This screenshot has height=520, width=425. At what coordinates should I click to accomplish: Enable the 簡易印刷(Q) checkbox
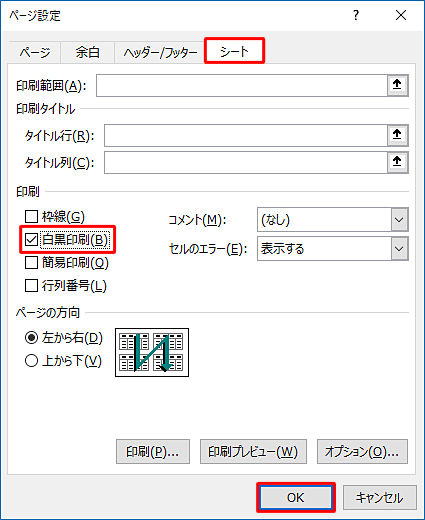(x=31, y=263)
